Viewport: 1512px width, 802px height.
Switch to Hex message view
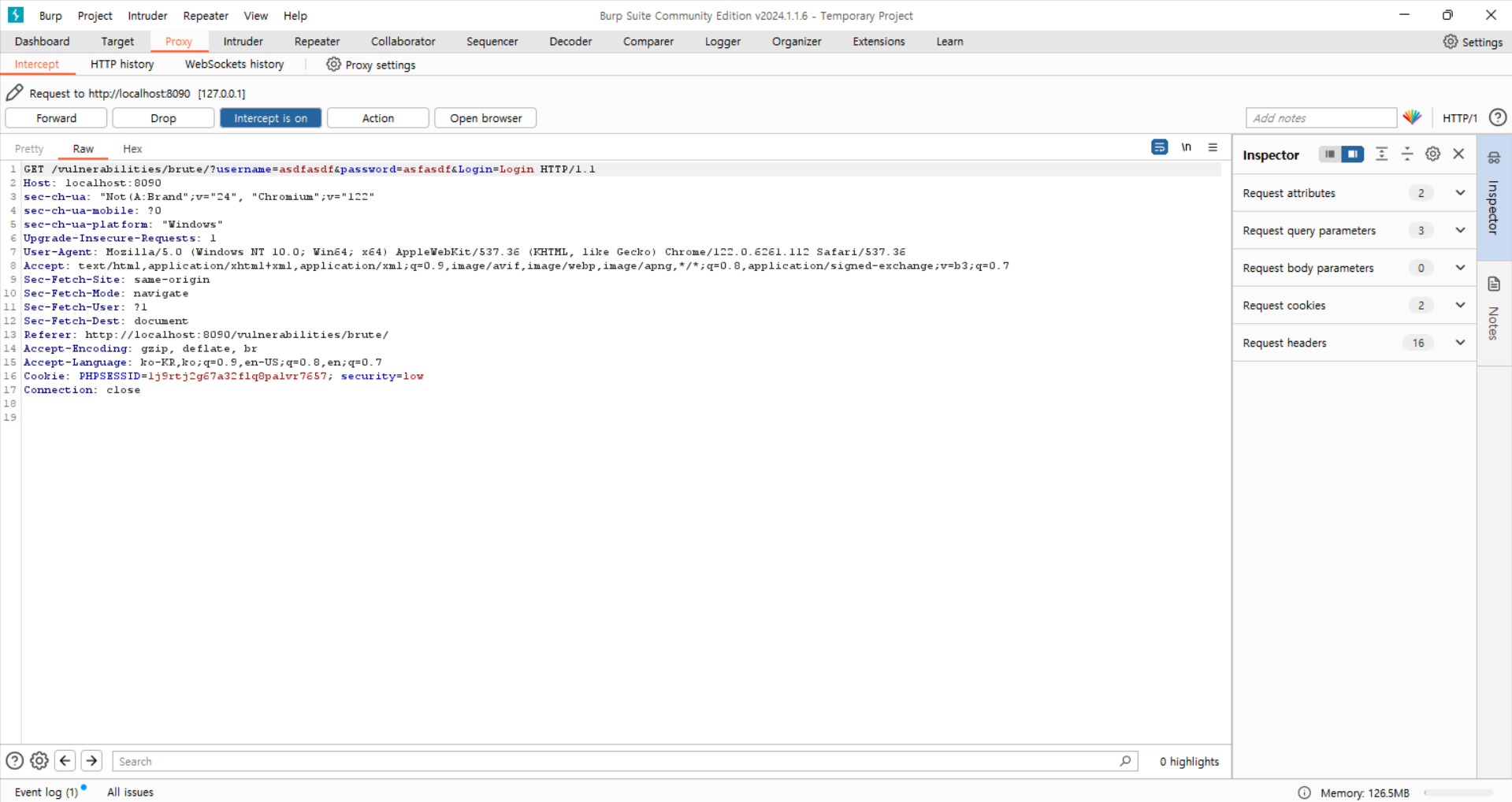tap(132, 149)
